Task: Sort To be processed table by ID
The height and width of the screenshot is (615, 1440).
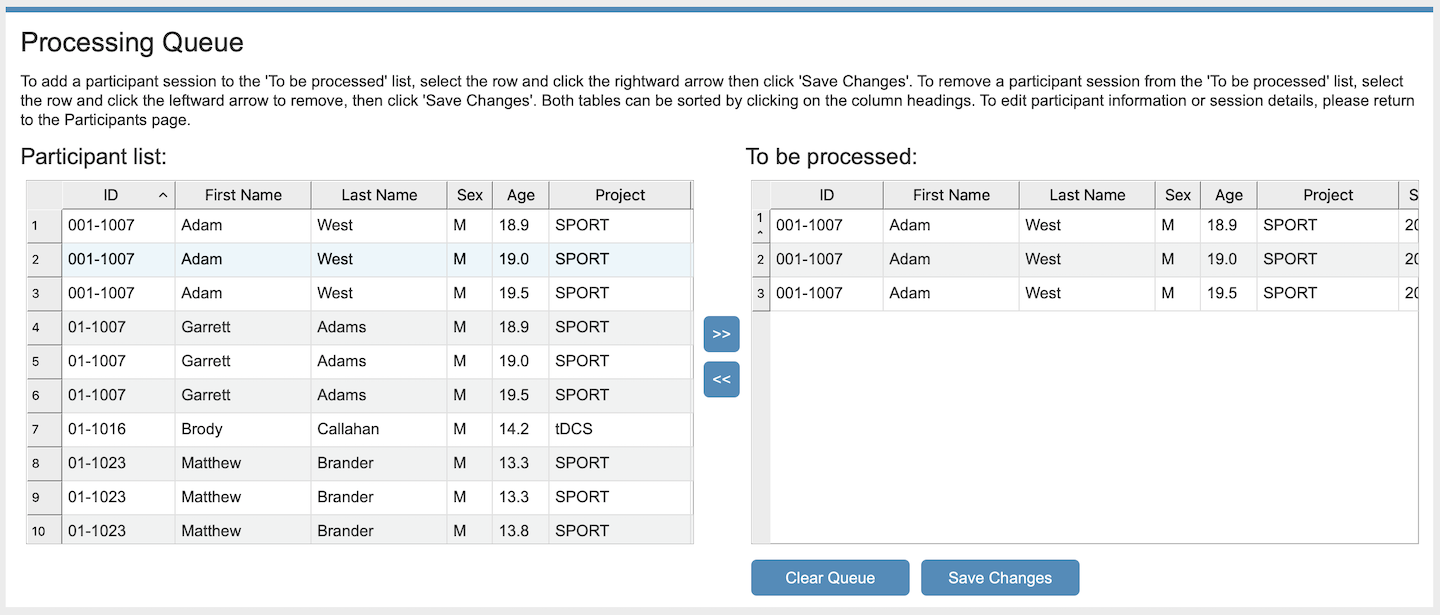Action: [826, 195]
